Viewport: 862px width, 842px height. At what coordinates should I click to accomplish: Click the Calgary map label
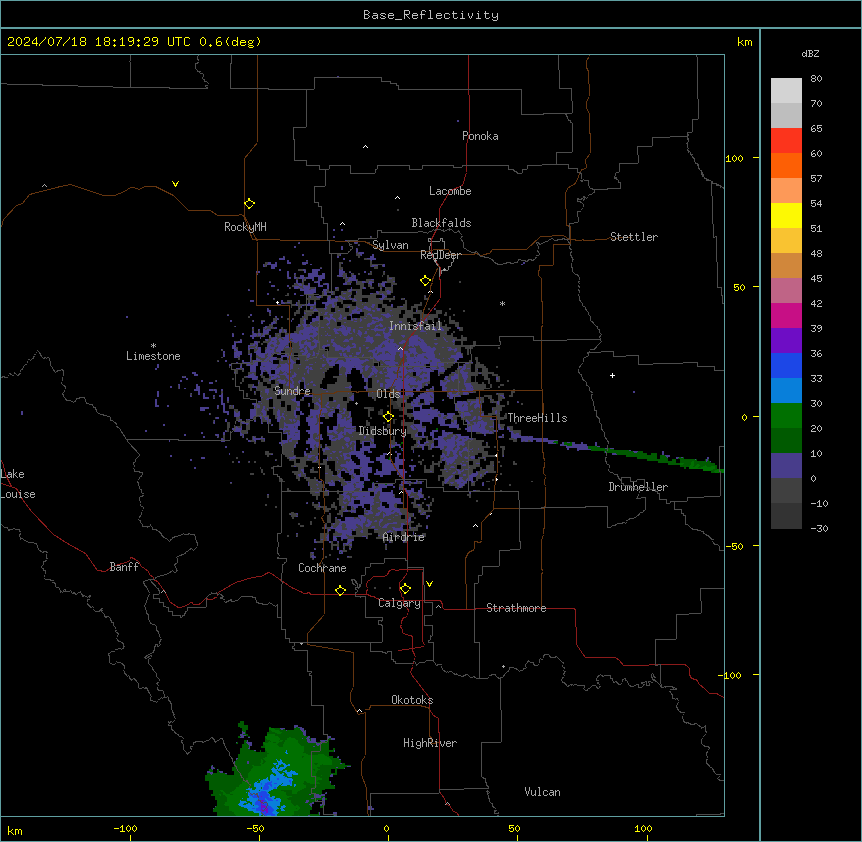(399, 603)
